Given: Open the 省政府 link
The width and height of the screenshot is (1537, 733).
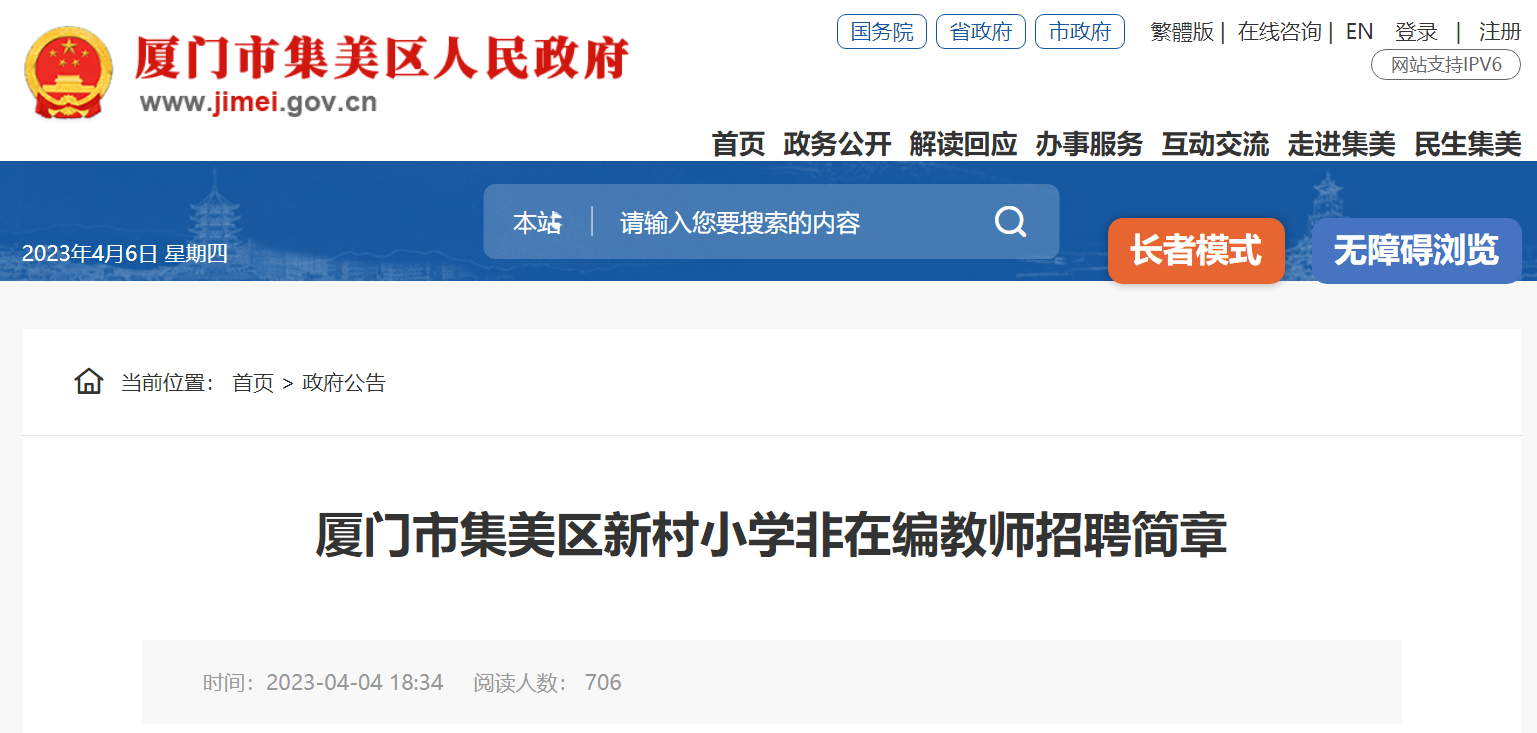Looking at the screenshot, I should 981,32.
